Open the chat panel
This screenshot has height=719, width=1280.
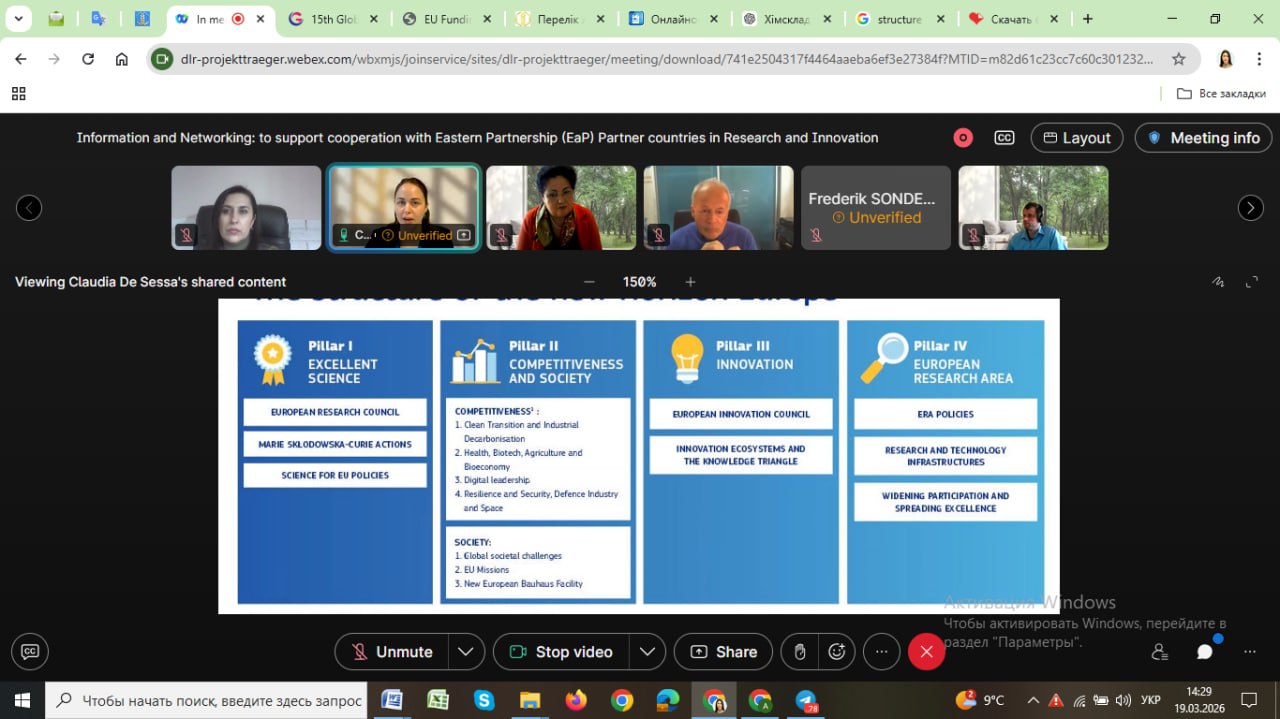point(1205,652)
